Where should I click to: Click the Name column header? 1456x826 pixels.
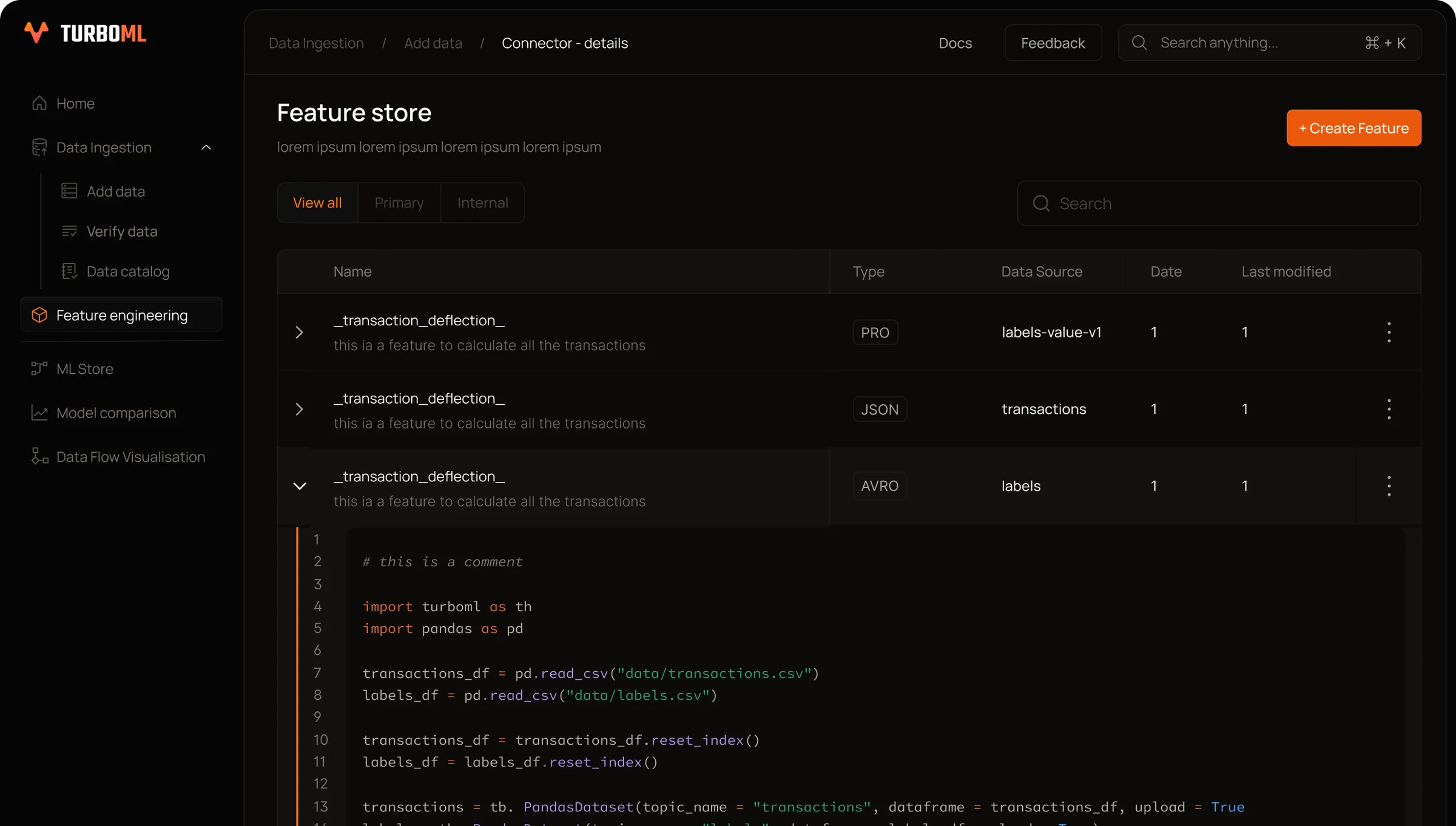point(352,271)
